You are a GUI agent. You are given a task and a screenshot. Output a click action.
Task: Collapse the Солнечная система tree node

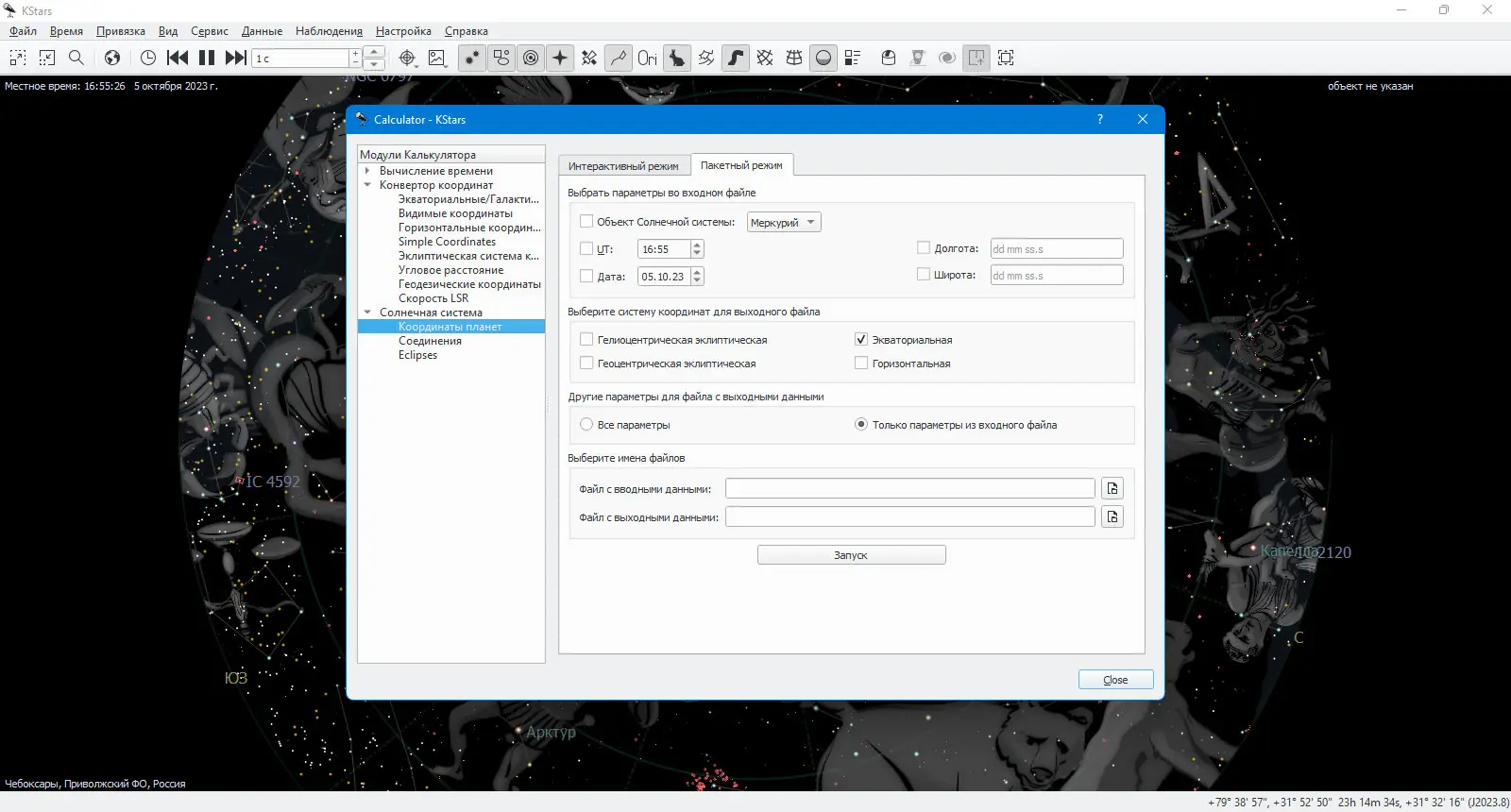pyautogui.click(x=367, y=313)
